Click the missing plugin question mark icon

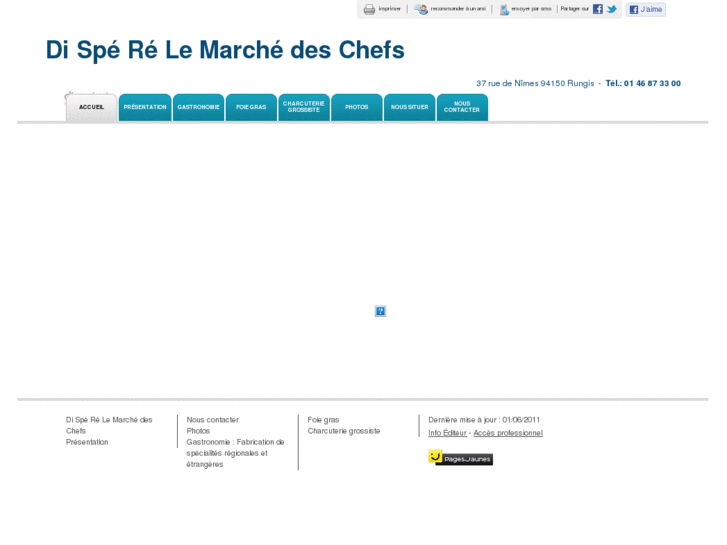point(380,311)
